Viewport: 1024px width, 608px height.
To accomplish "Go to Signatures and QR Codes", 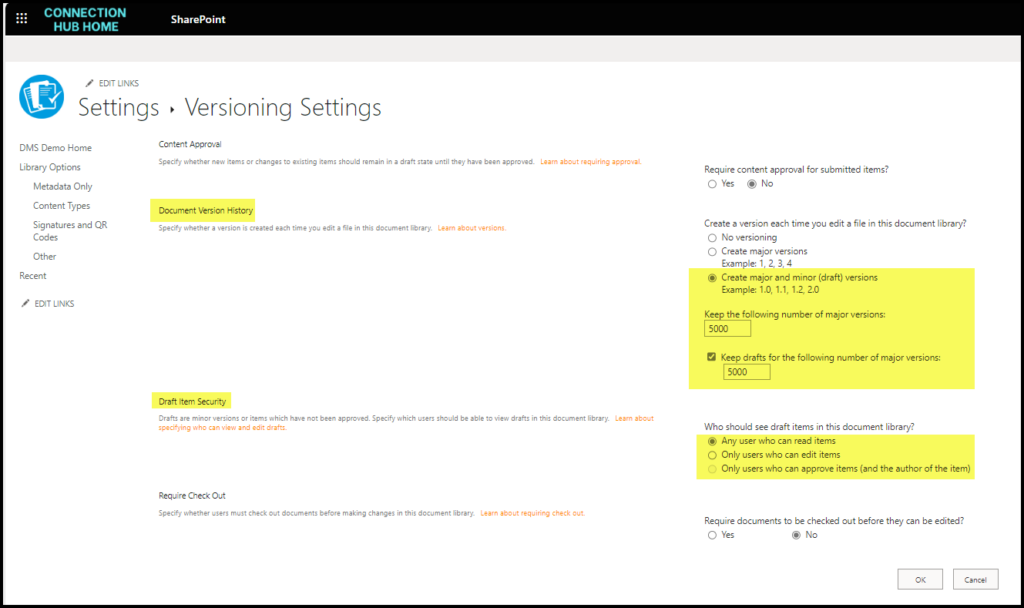I will coord(70,231).
